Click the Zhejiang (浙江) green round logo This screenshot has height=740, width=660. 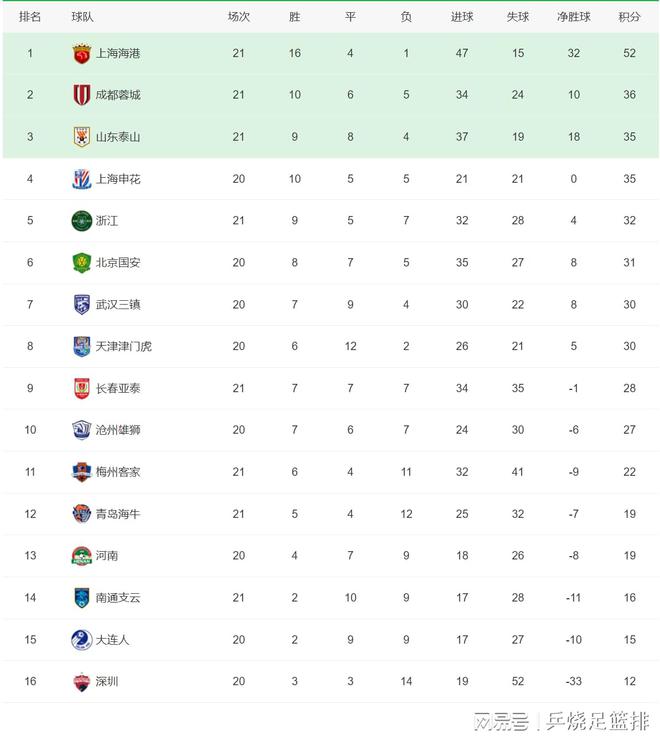click(81, 221)
